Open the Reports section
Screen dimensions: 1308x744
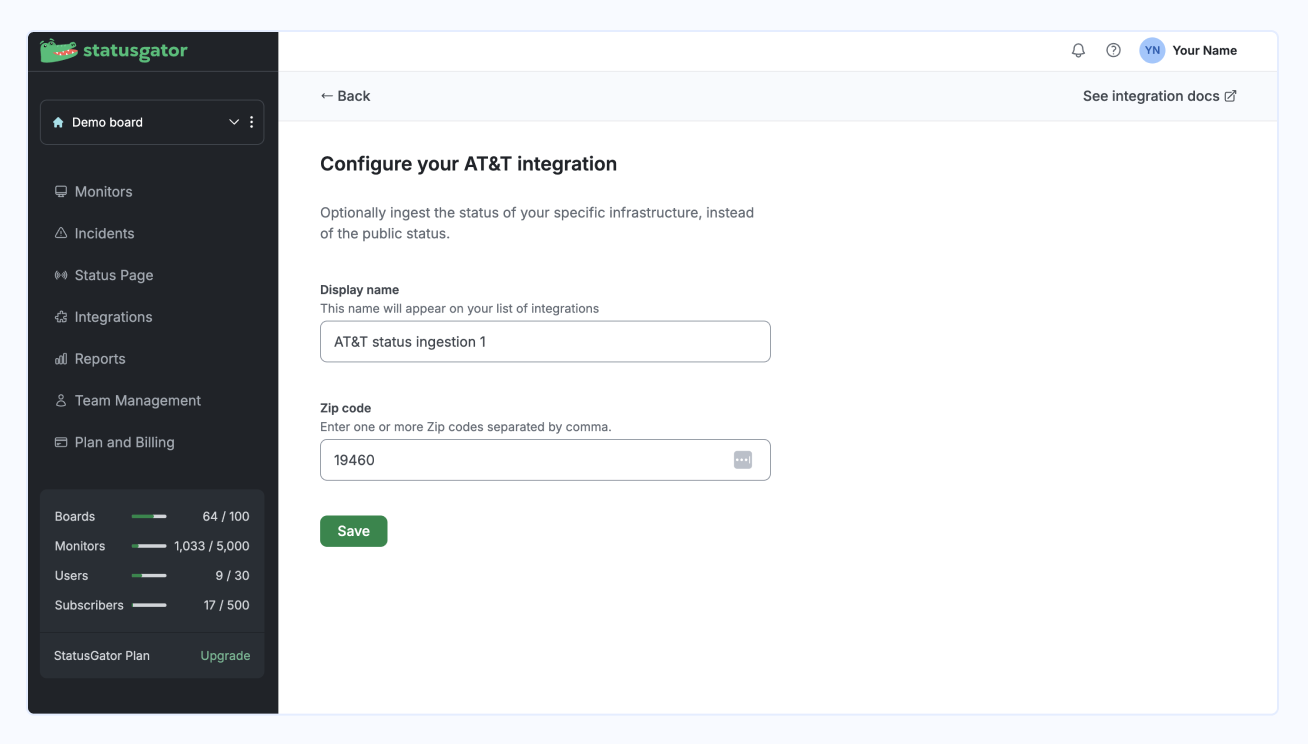point(99,358)
